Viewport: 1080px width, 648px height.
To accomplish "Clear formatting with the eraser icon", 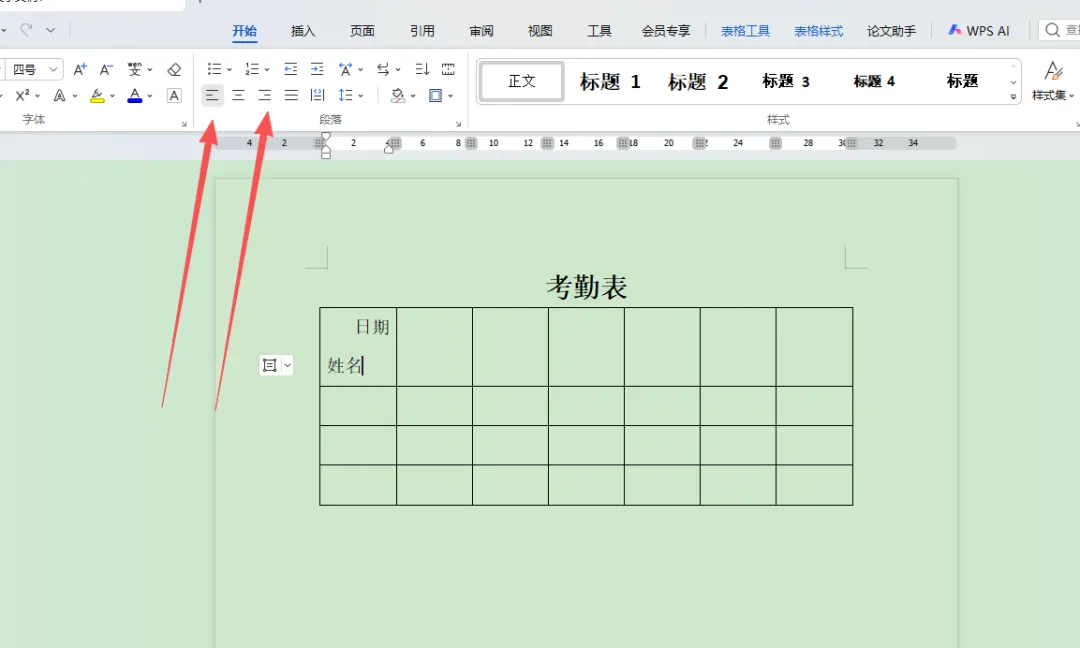I will coord(174,69).
